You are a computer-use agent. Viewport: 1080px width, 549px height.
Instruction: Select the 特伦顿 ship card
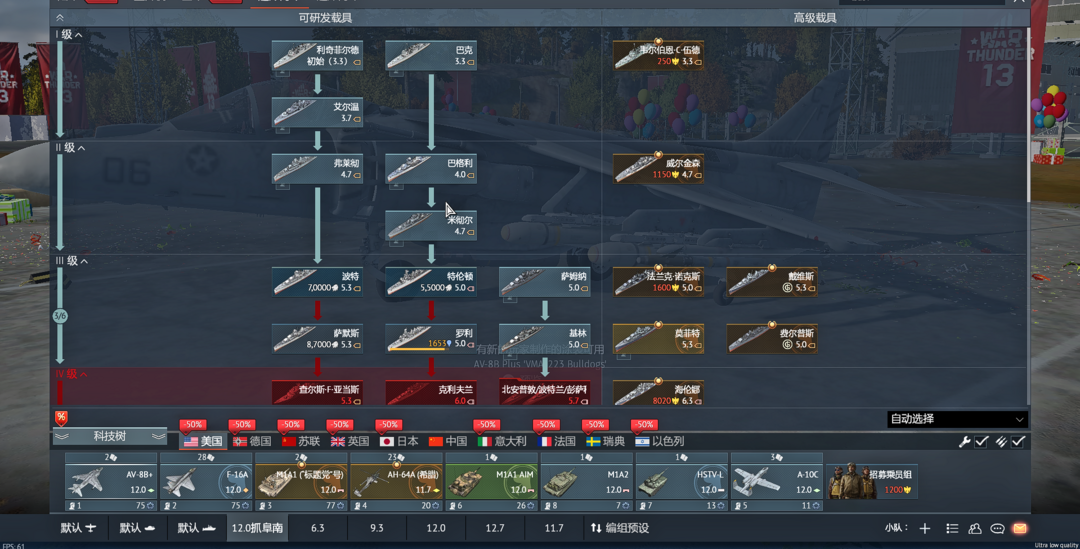tap(431, 282)
